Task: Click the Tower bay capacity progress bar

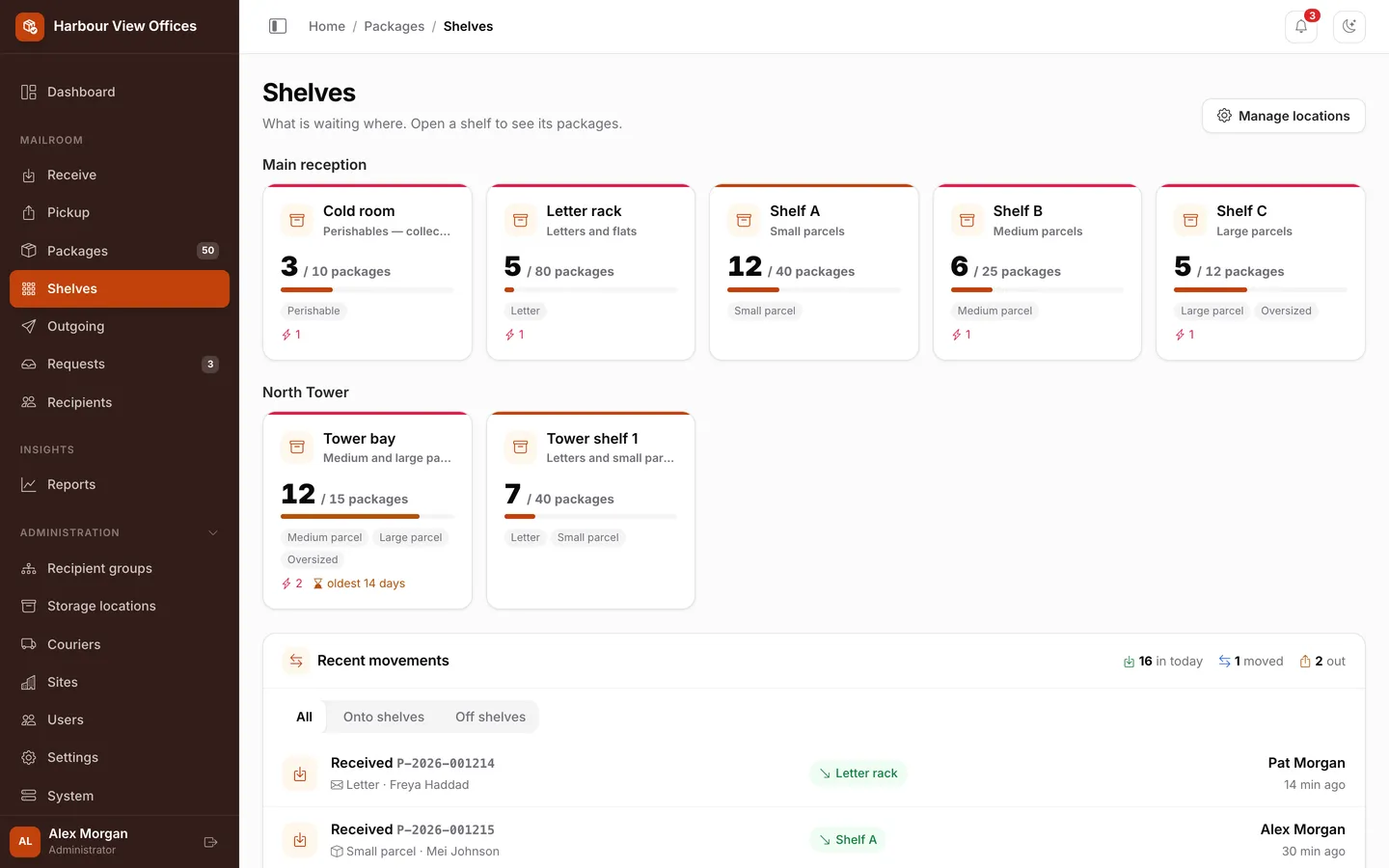Action: (368, 517)
